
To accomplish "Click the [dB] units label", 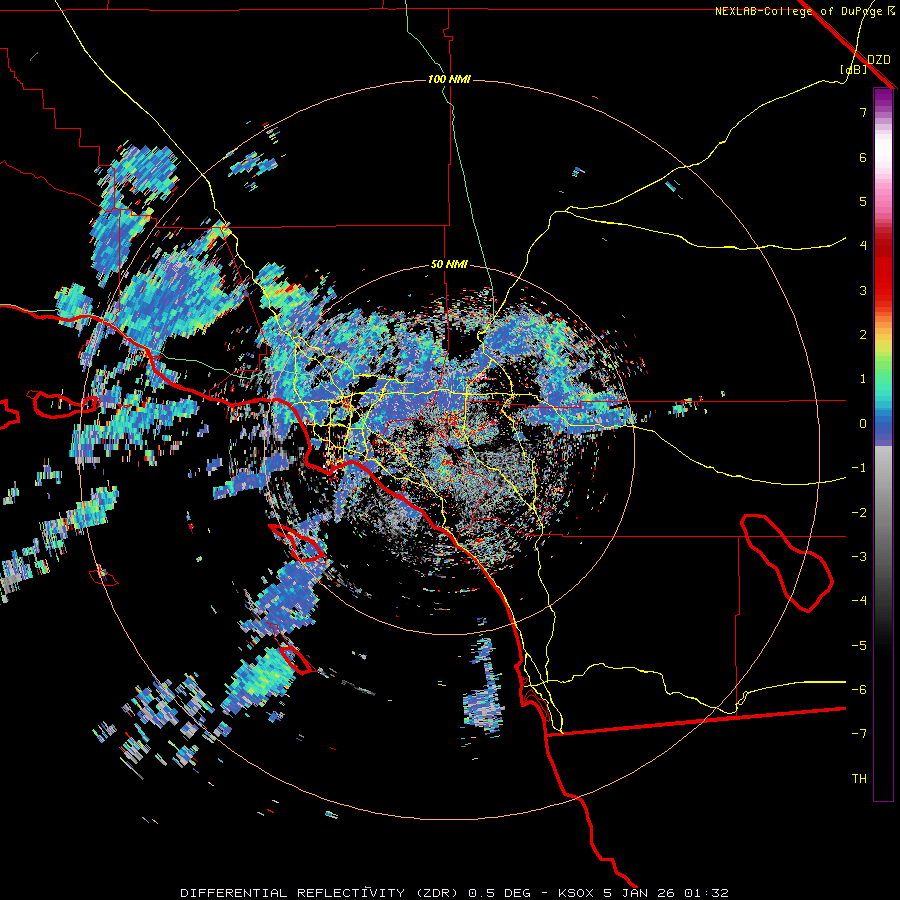I will point(854,70).
